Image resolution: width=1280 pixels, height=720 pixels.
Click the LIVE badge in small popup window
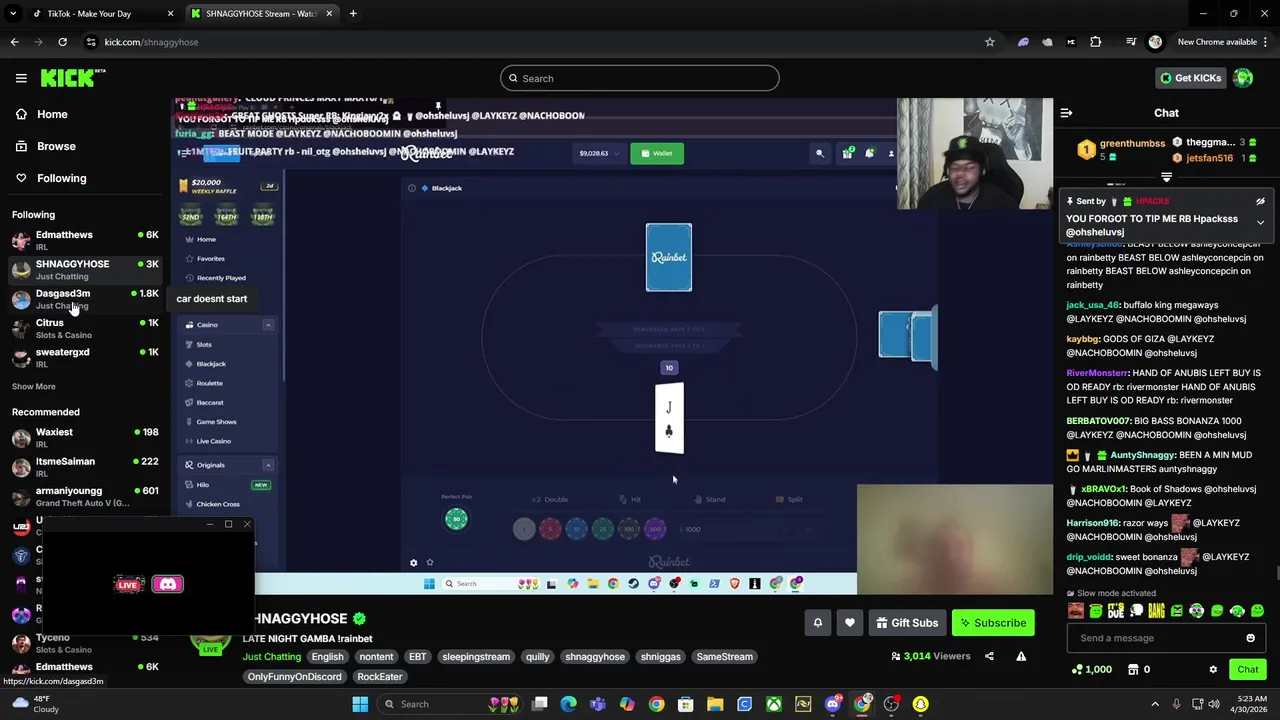tap(129, 584)
